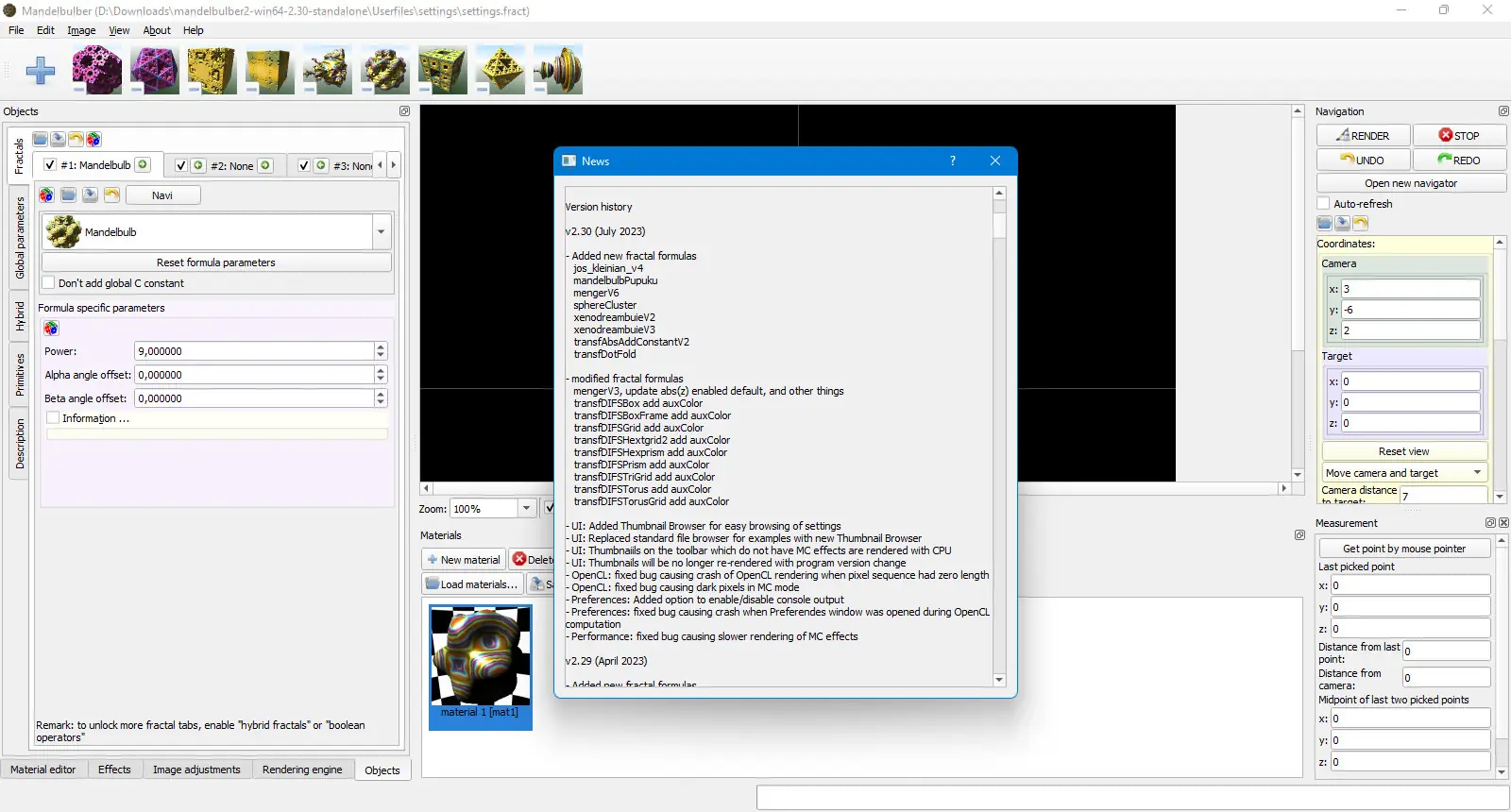Open the File menu

tap(16, 30)
